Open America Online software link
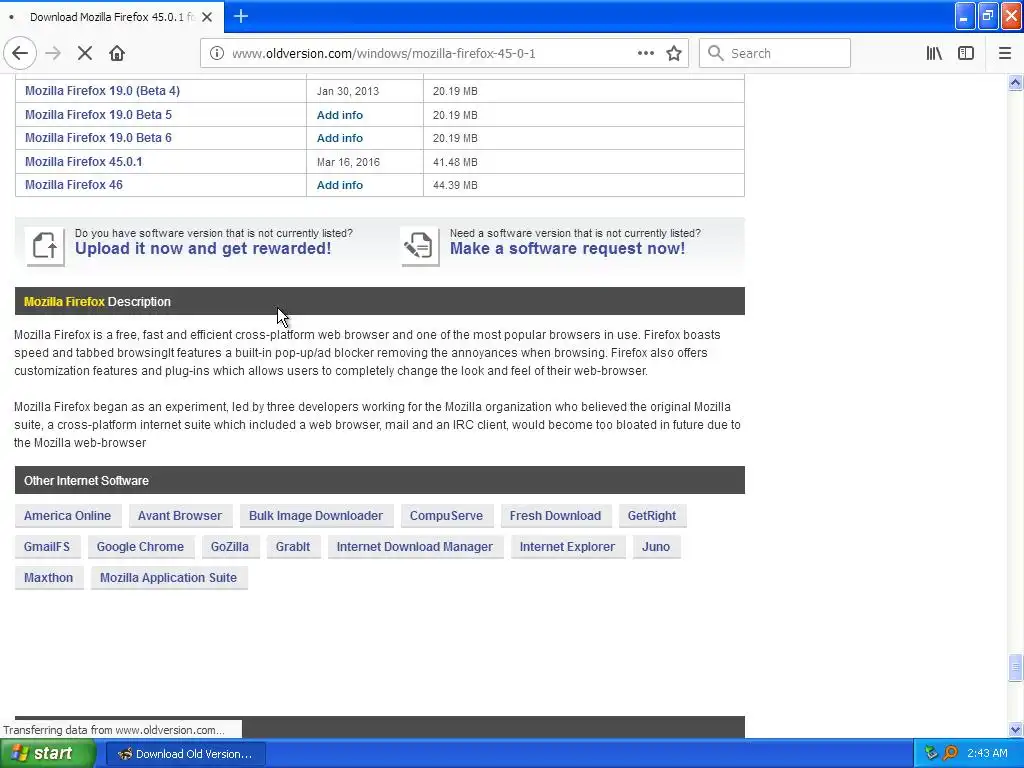The height and width of the screenshot is (768, 1024). coord(67,515)
